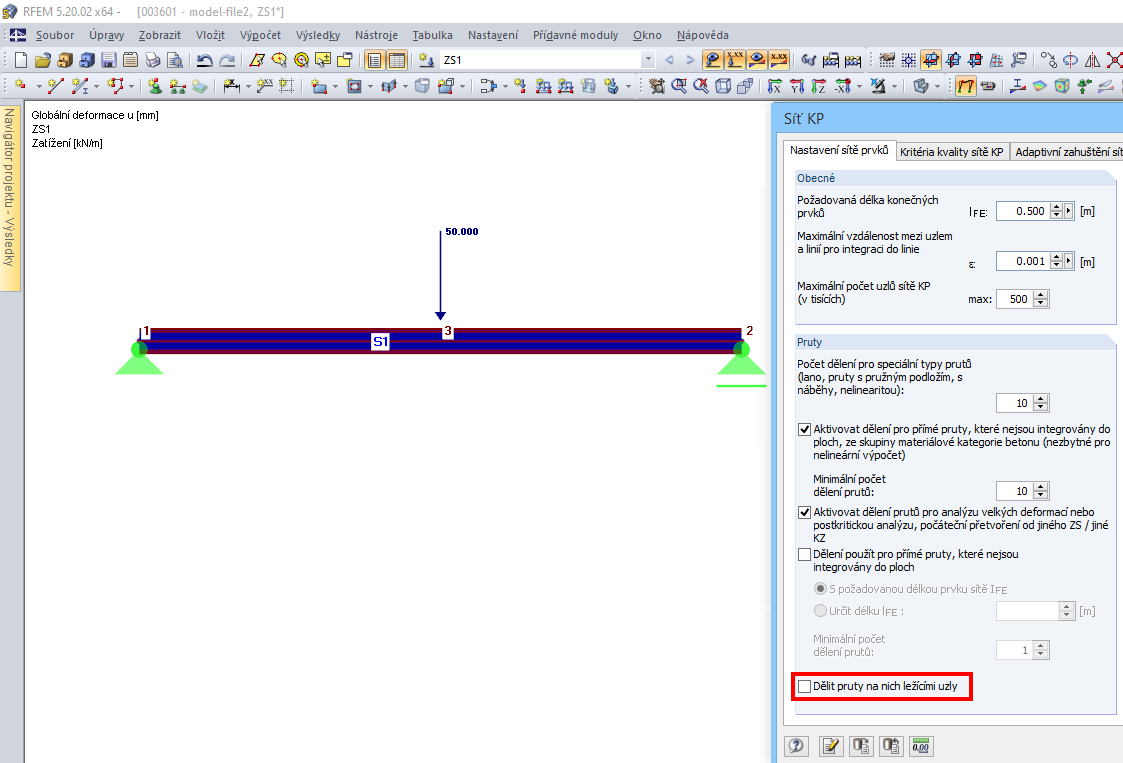1123x763 pixels.
Task: Expand the new member tool dropdown arrow
Action: coord(97,87)
